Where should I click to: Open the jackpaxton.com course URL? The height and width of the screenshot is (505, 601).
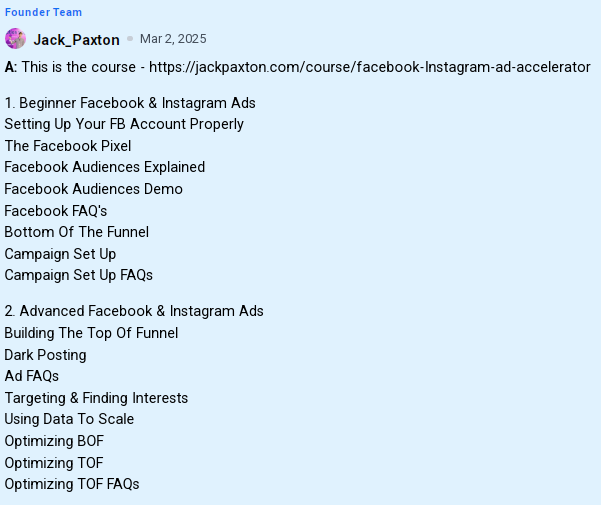point(369,67)
